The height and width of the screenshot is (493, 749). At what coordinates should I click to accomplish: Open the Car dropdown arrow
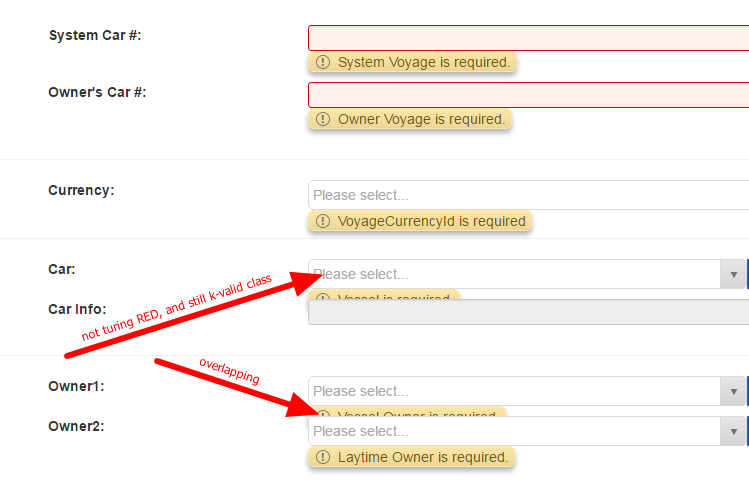coord(733,274)
